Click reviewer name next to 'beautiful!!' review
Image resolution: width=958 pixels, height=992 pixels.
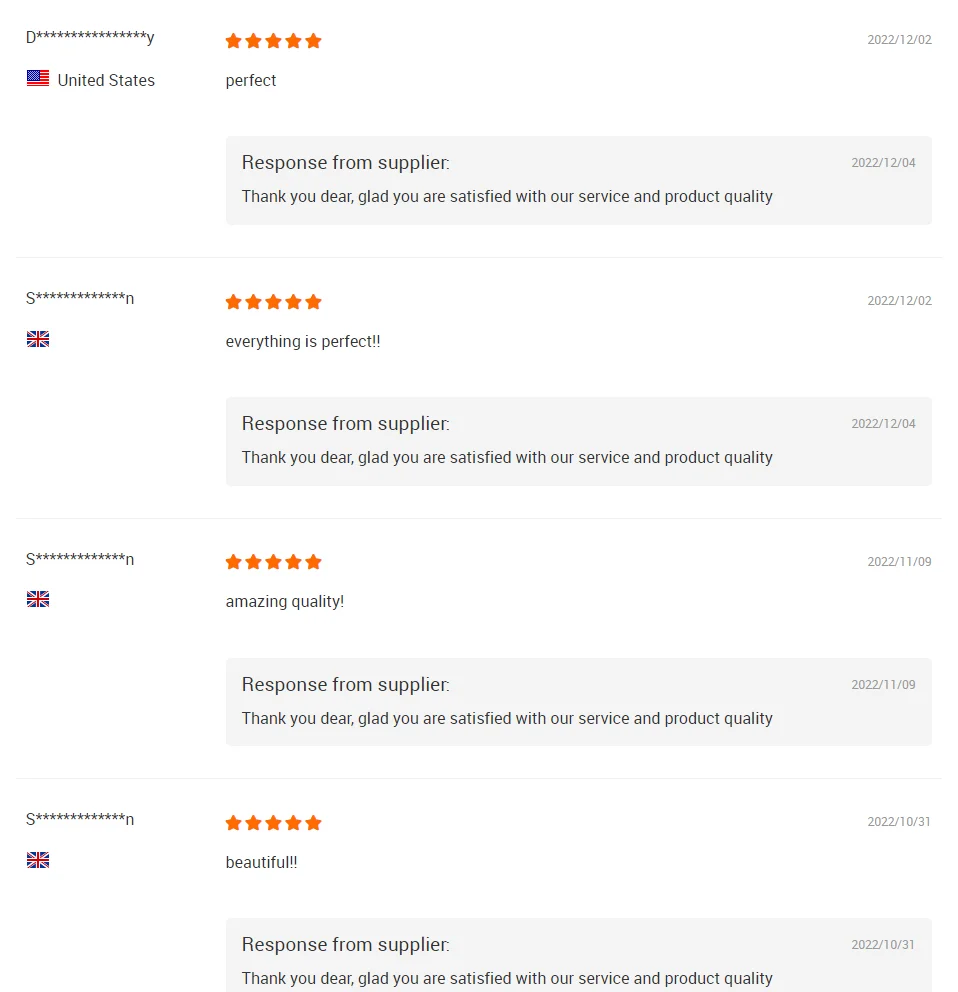point(80,820)
